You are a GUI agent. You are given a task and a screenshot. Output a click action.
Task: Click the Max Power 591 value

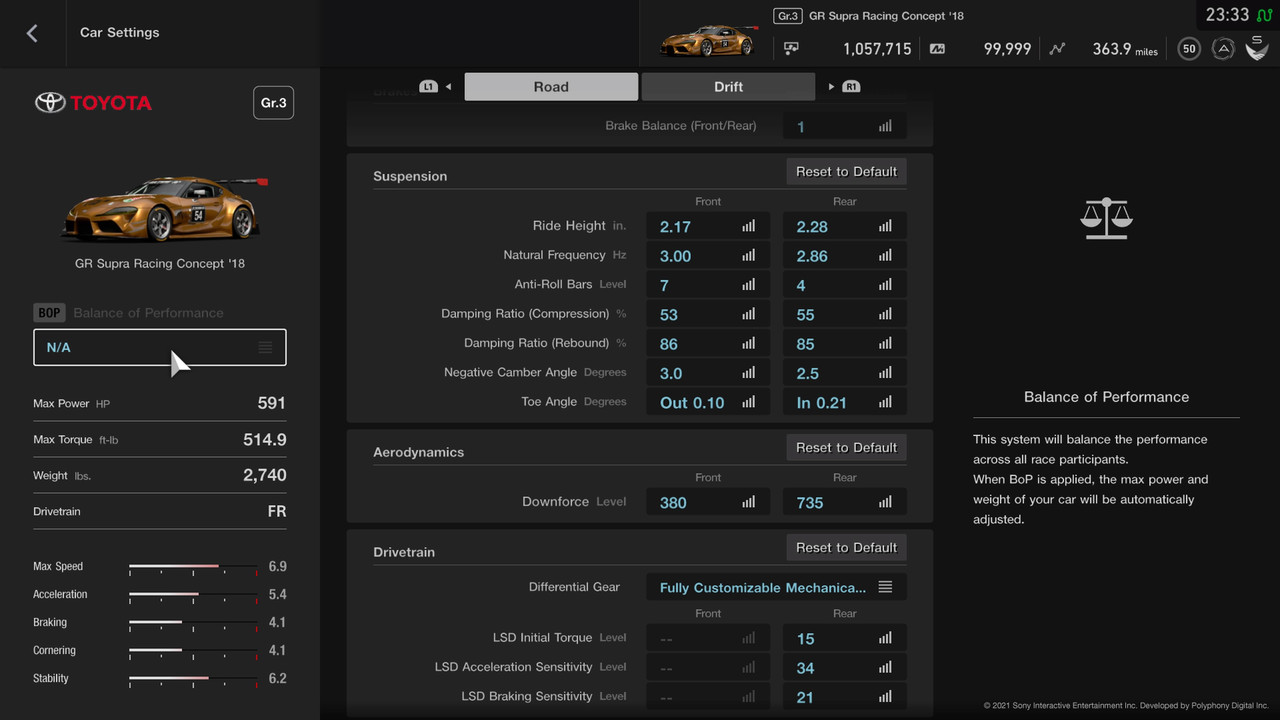click(x=271, y=403)
